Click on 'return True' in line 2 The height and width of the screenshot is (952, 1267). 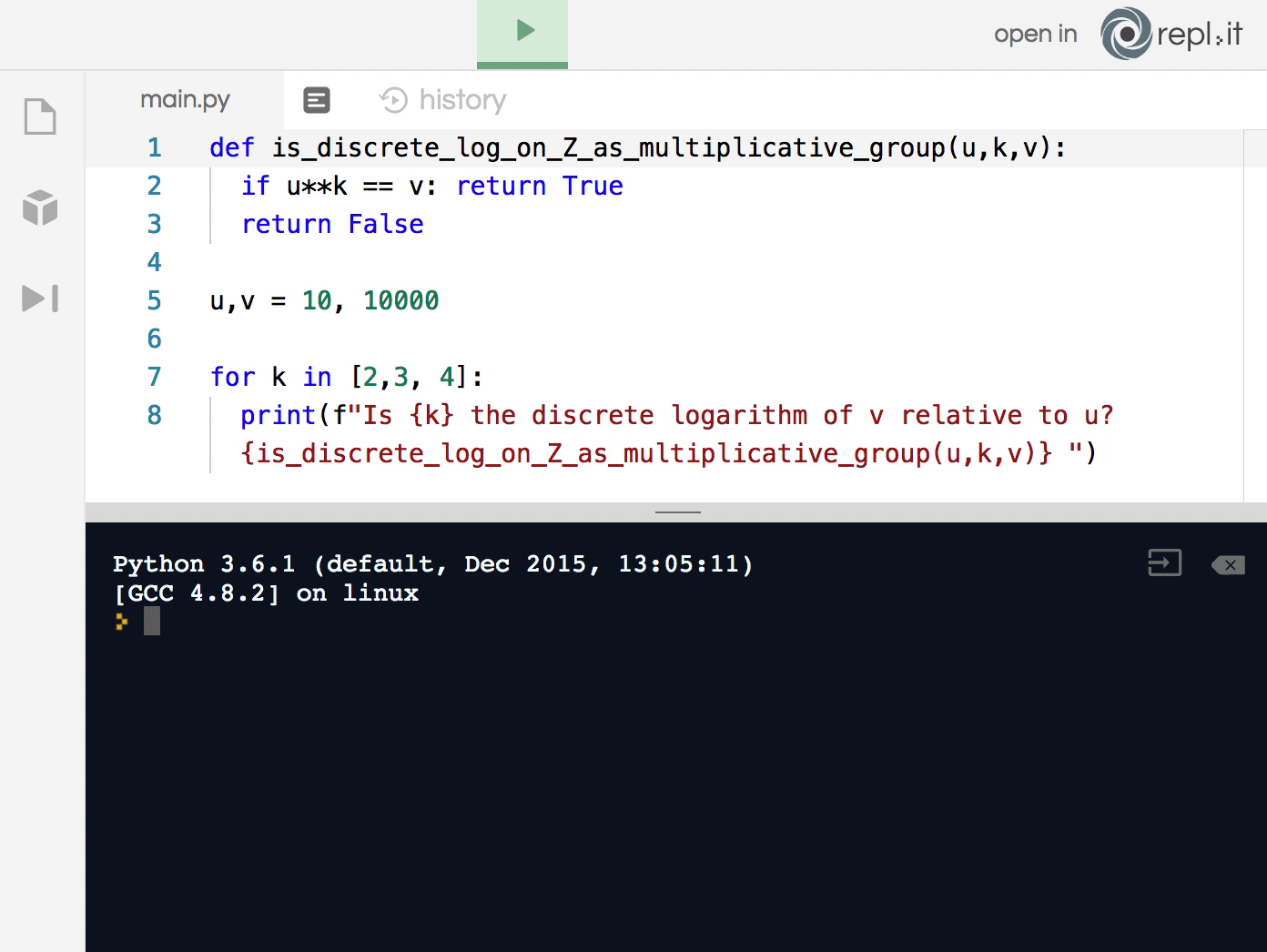540,186
